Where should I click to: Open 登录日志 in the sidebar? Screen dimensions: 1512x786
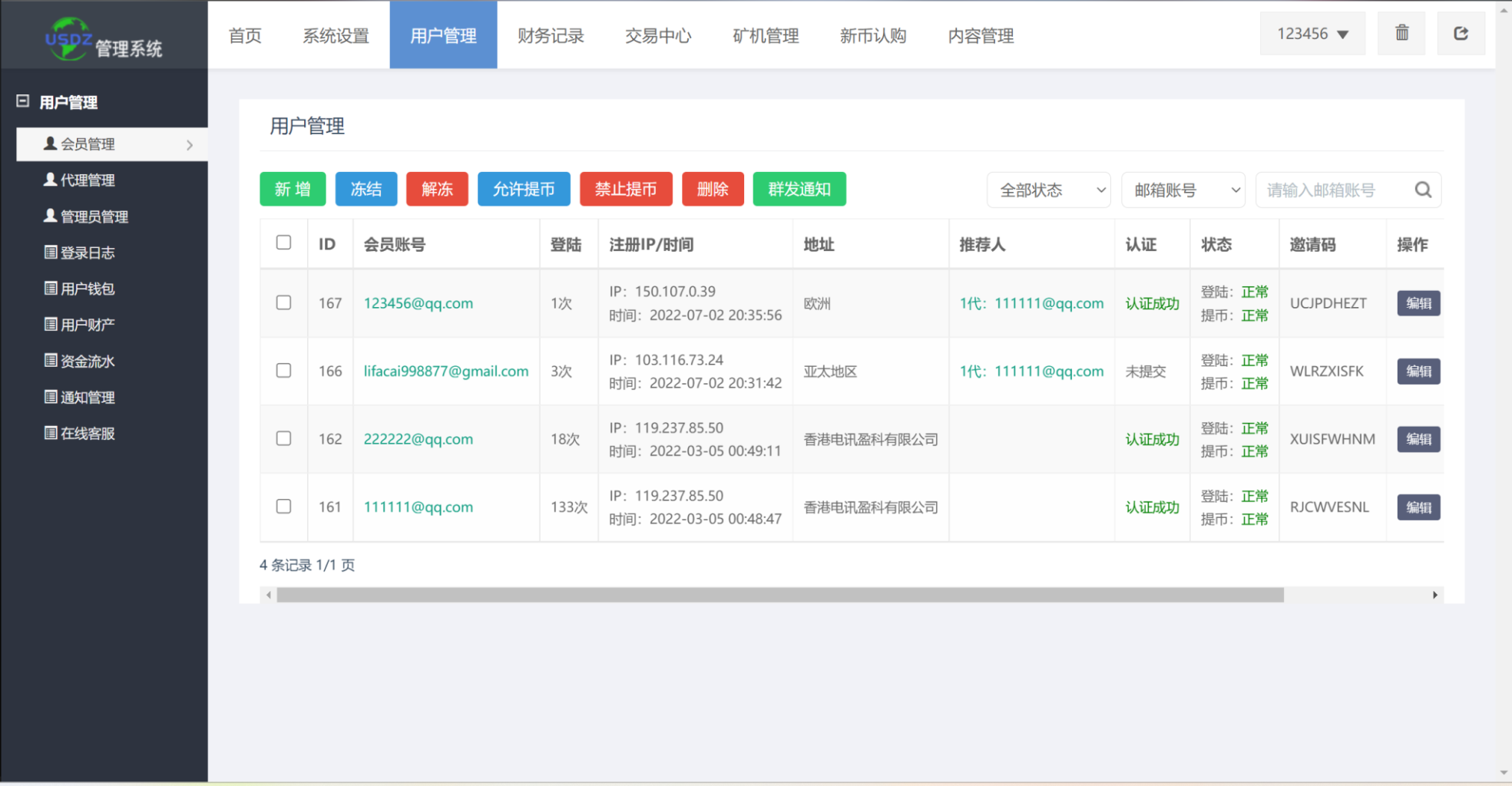click(x=86, y=253)
